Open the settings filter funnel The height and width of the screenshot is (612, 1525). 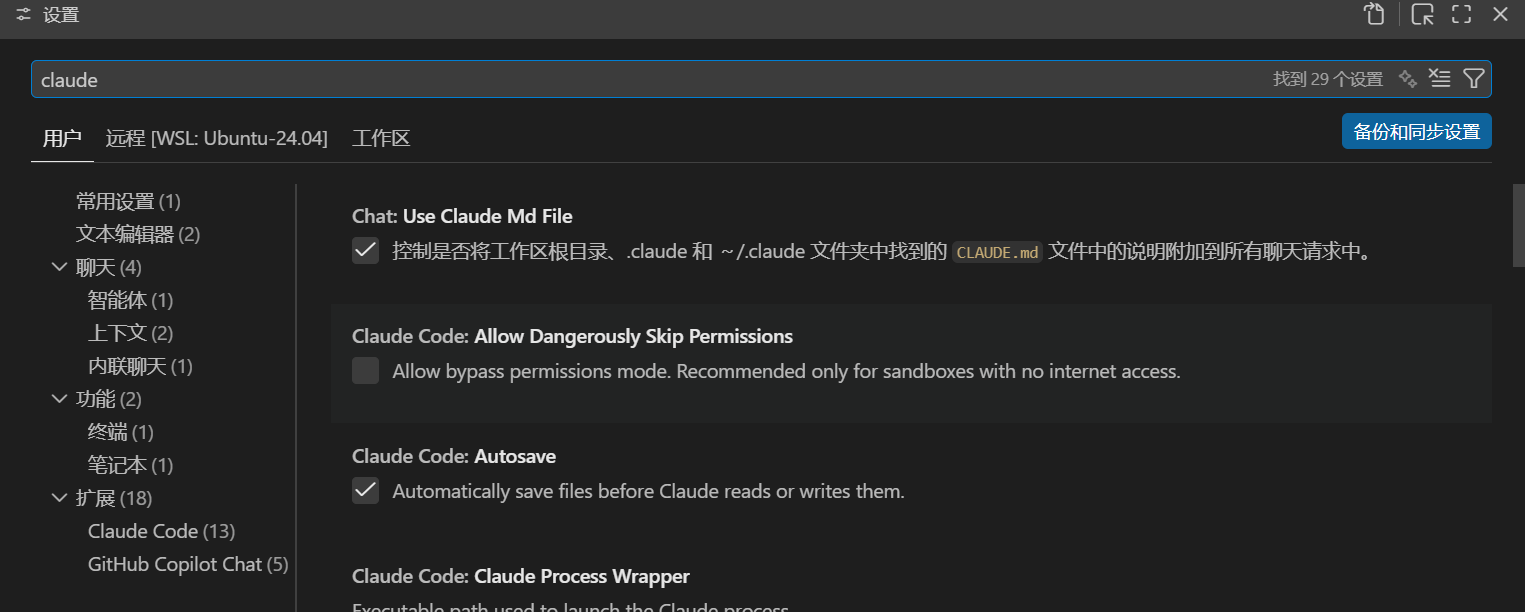1473,79
